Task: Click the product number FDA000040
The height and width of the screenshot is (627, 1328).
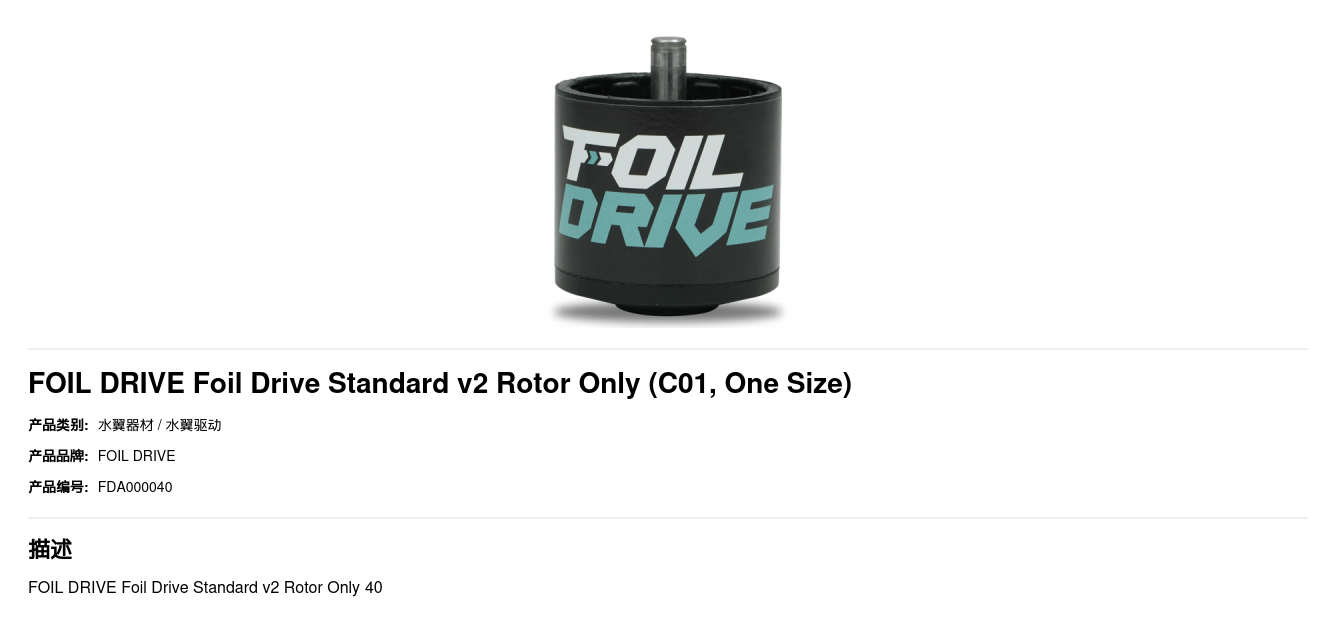Action: (x=135, y=487)
